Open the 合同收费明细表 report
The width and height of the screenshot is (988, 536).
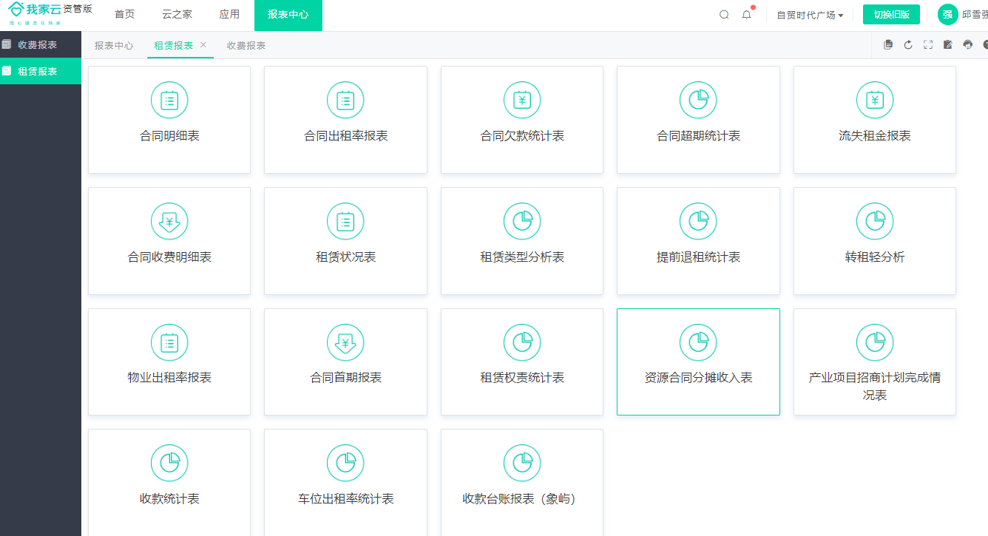[169, 241]
